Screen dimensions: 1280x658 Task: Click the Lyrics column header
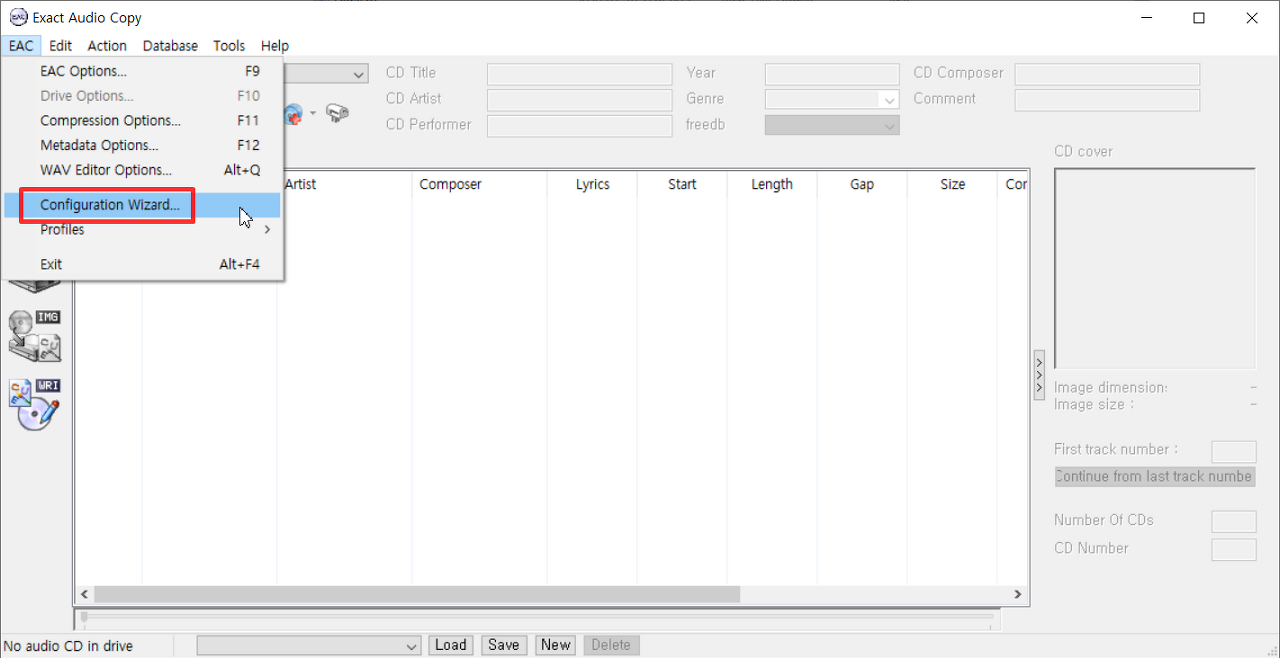592,184
